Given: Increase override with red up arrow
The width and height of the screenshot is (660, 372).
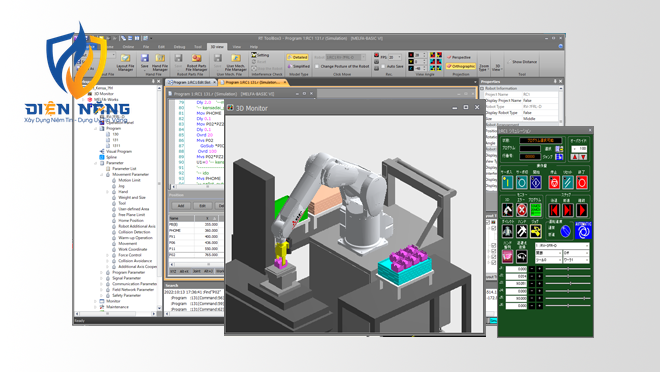Looking at the screenshot, I should coord(575,157).
